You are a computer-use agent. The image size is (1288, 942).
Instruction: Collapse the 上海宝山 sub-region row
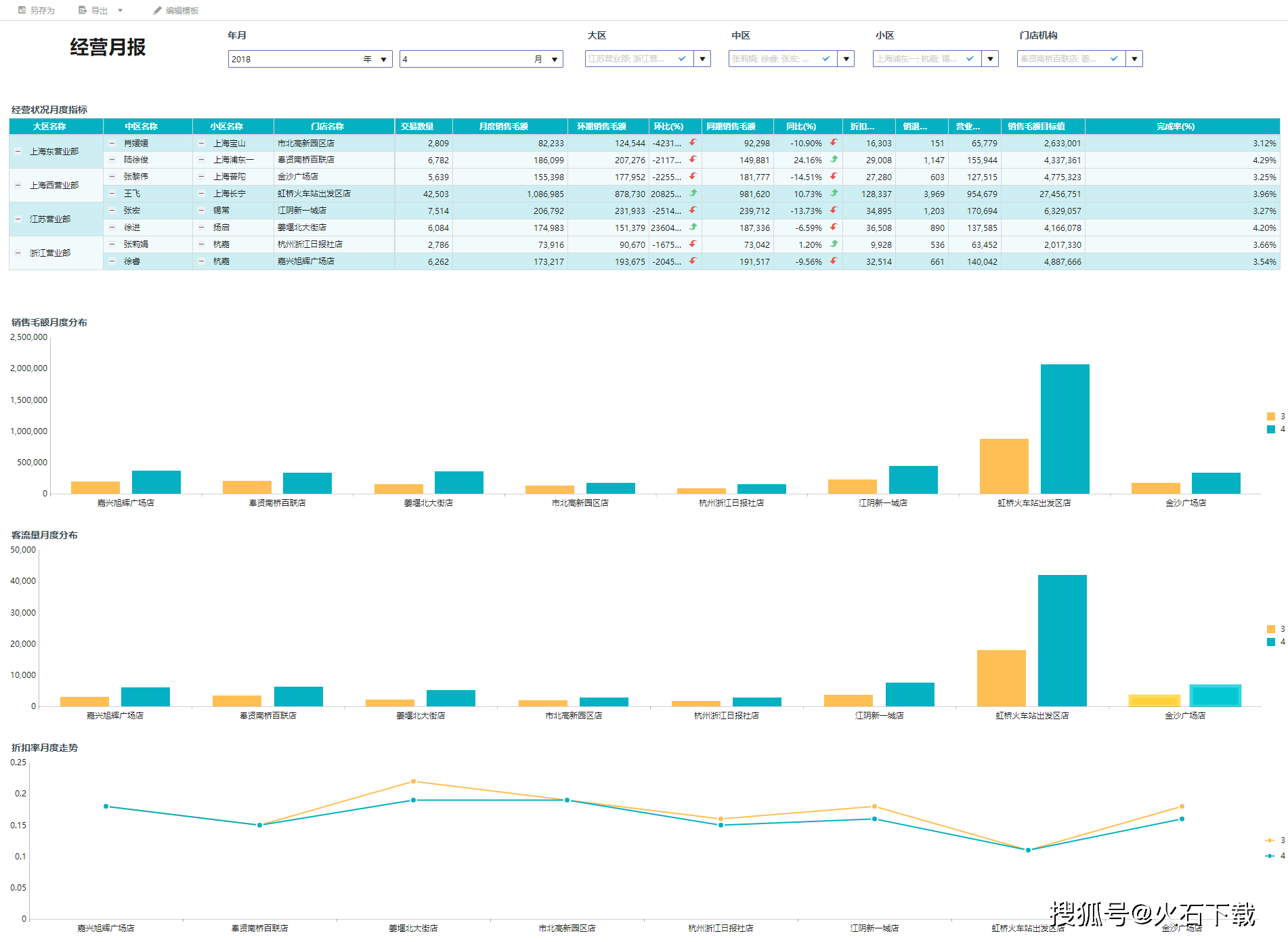point(202,143)
